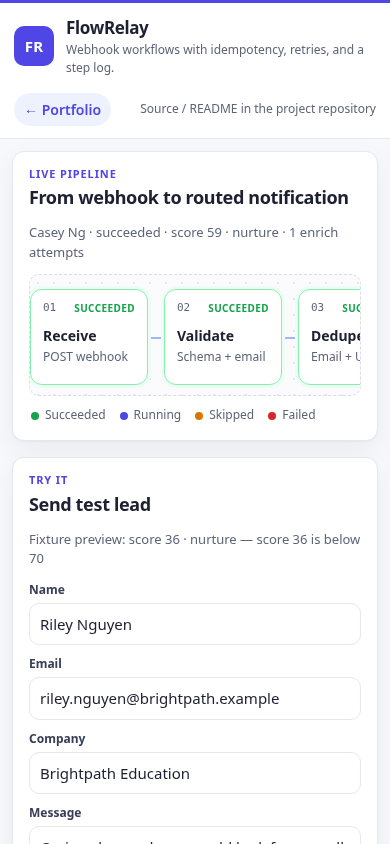Go back via the Portfolio button
390x844 pixels.
click(62, 110)
